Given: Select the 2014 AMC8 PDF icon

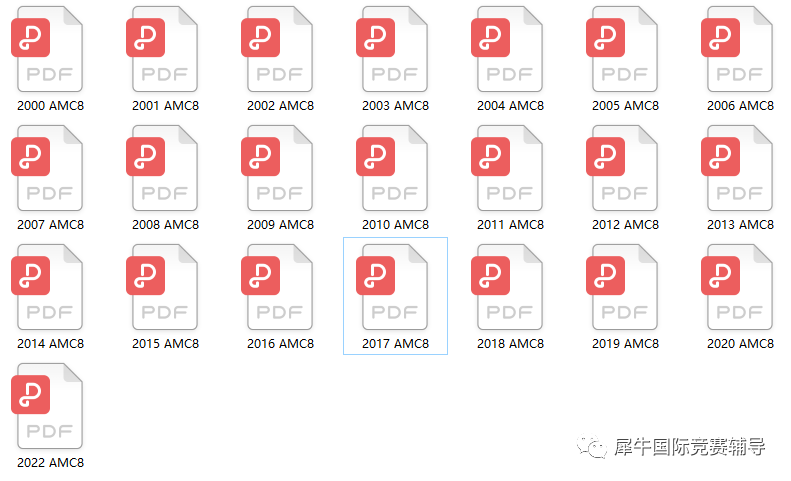Looking at the screenshot, I should [47, 287].
